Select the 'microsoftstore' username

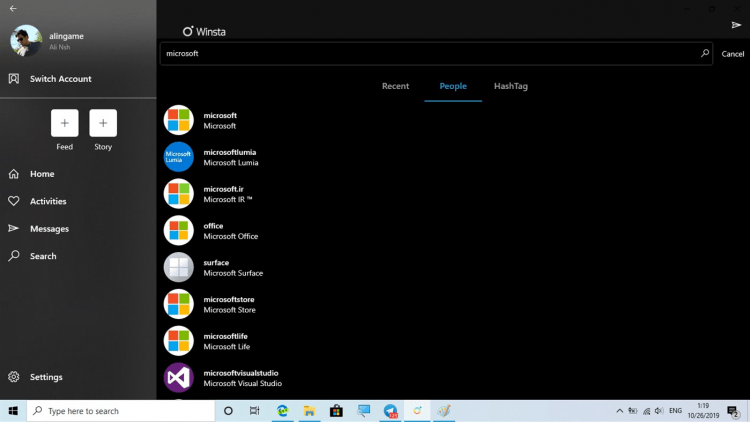point(229,300)
